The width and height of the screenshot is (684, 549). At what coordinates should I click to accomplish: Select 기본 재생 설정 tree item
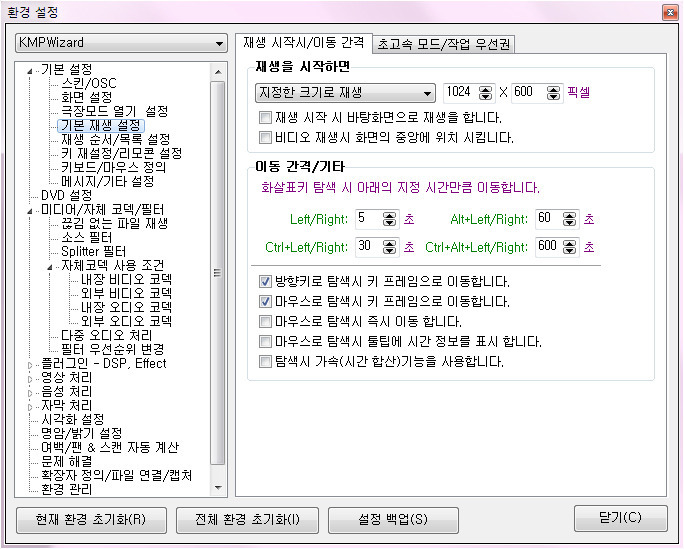click(x=100, y=125)
